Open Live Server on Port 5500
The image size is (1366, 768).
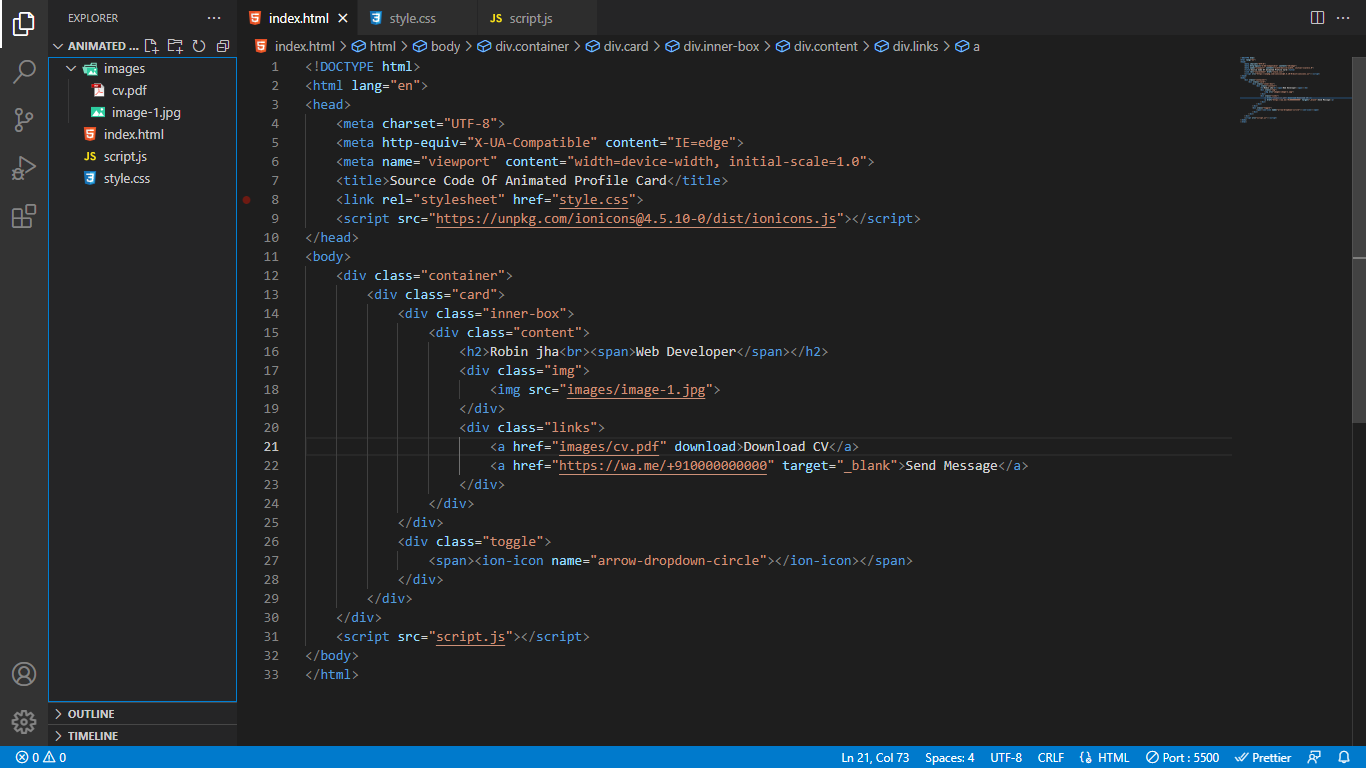(1182, 757)
